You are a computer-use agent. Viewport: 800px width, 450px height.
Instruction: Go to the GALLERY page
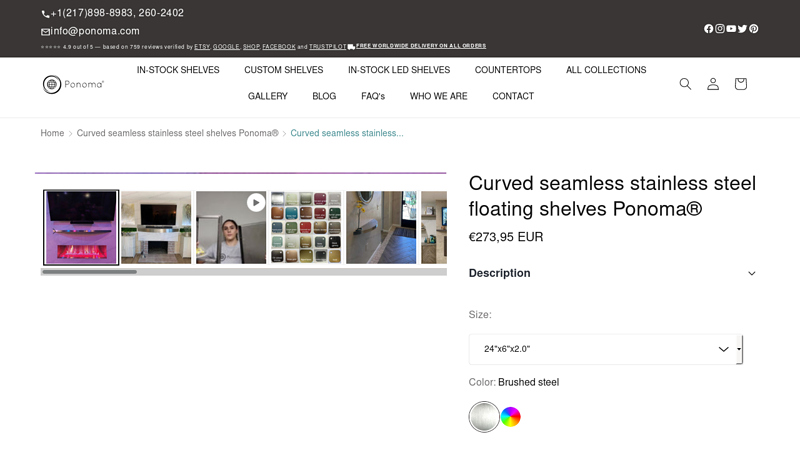click(x=268, y=96)
